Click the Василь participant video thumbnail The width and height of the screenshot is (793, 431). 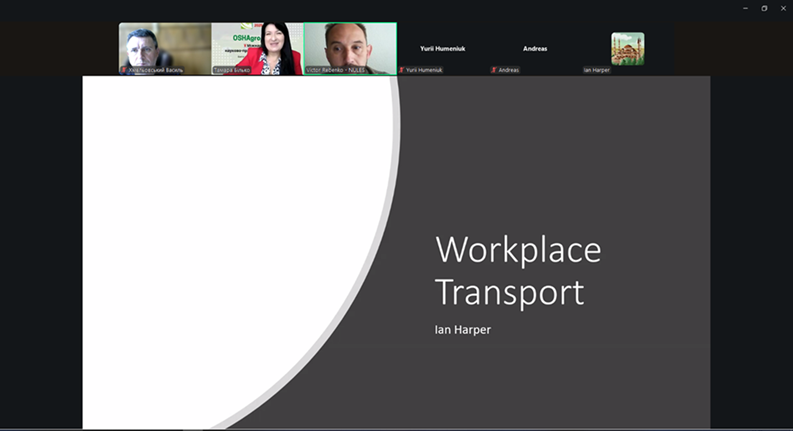pos(165,49)
